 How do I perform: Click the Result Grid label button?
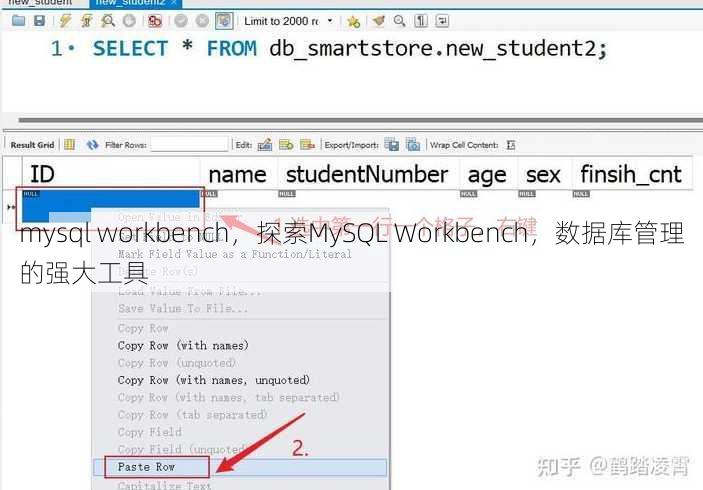[x=32, y=145]
